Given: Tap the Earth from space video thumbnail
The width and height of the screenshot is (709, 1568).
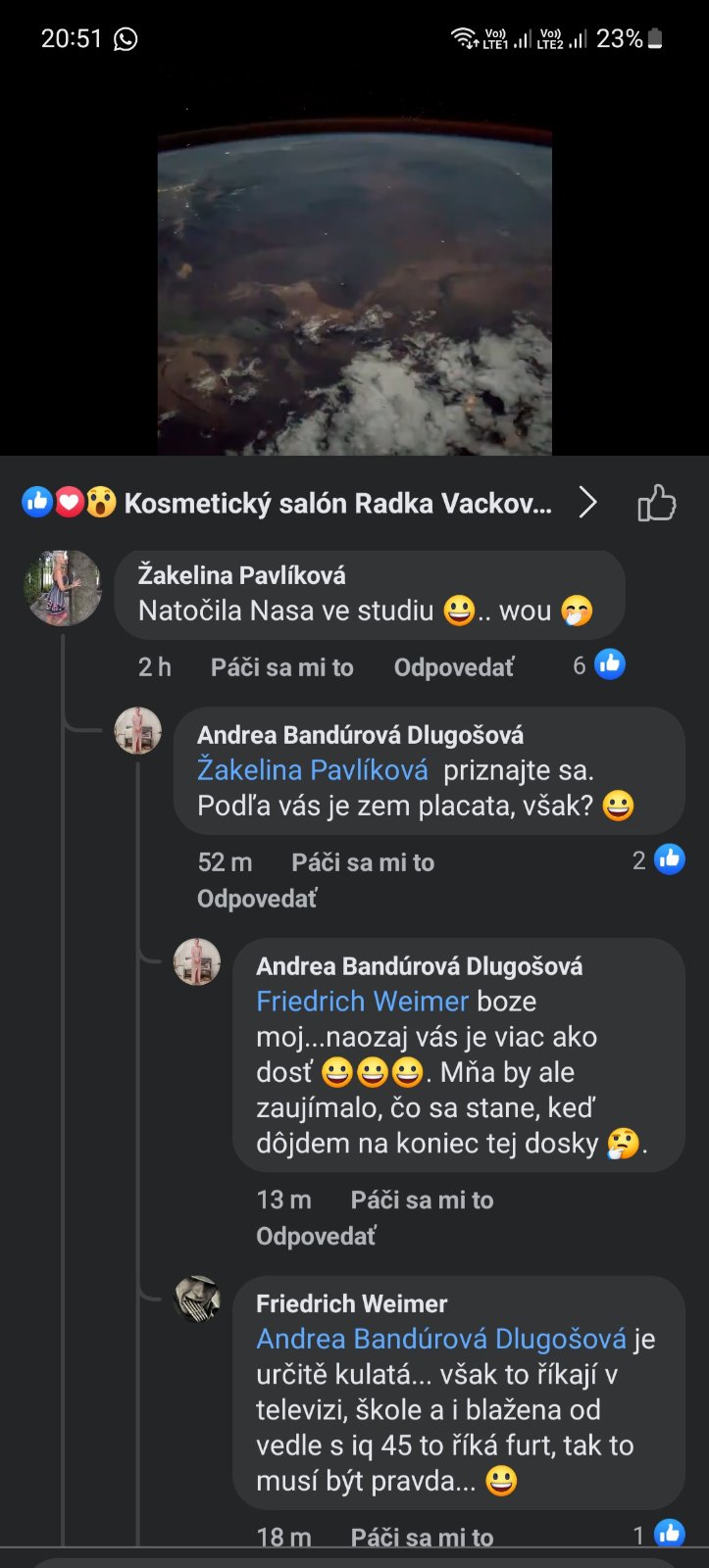Looking at the screenshot, I should [355, 292].
